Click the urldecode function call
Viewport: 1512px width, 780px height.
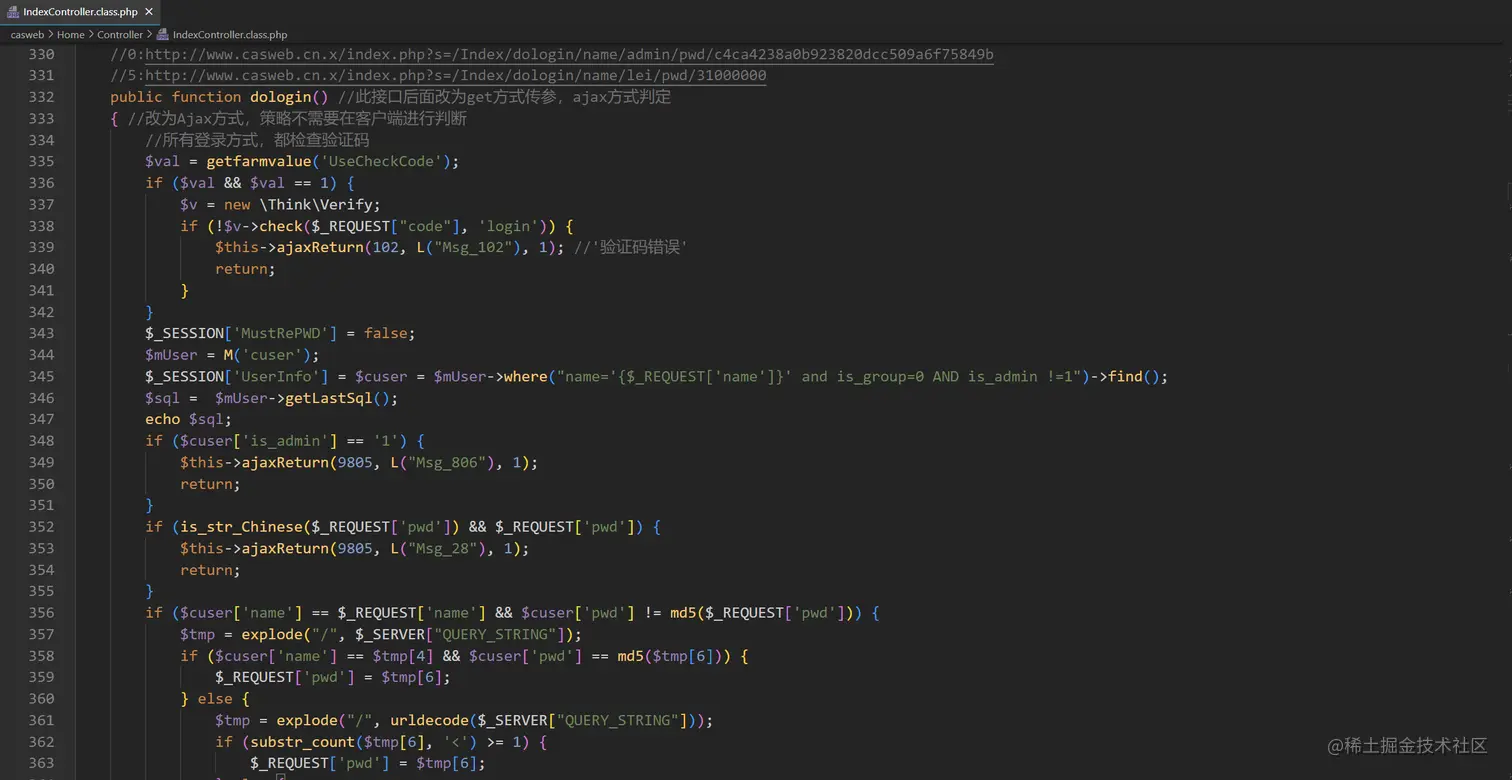pyautogui.click(x=429, y=720)
